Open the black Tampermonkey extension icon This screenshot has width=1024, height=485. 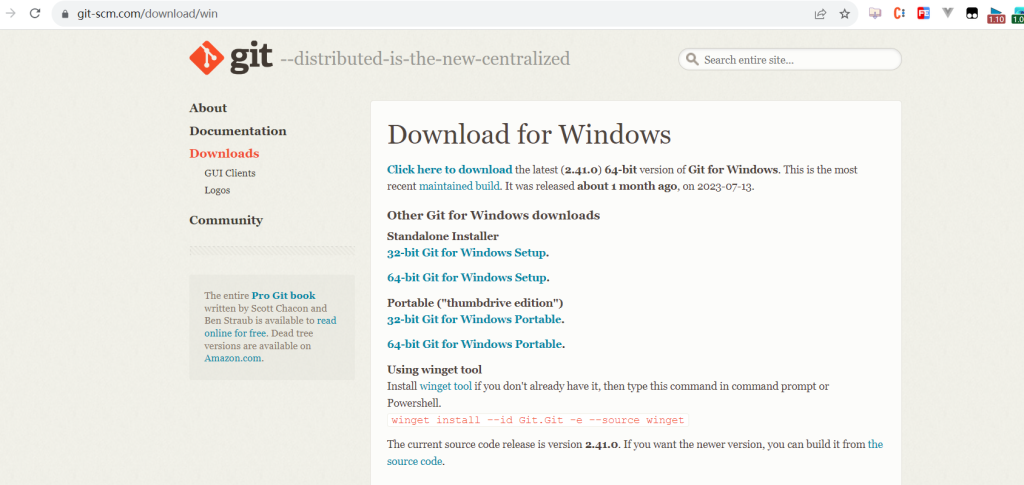(x=972, y=13)
